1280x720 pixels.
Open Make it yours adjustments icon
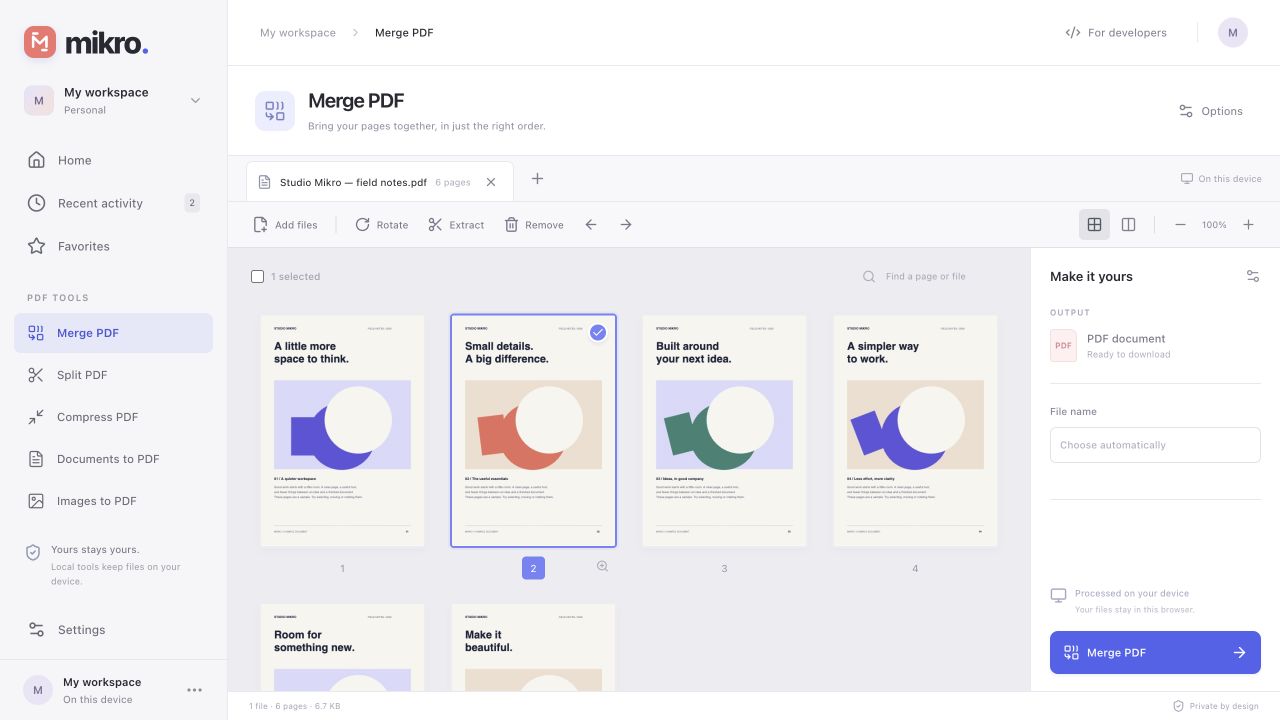pyautogui.click(x=1253, y=276)
